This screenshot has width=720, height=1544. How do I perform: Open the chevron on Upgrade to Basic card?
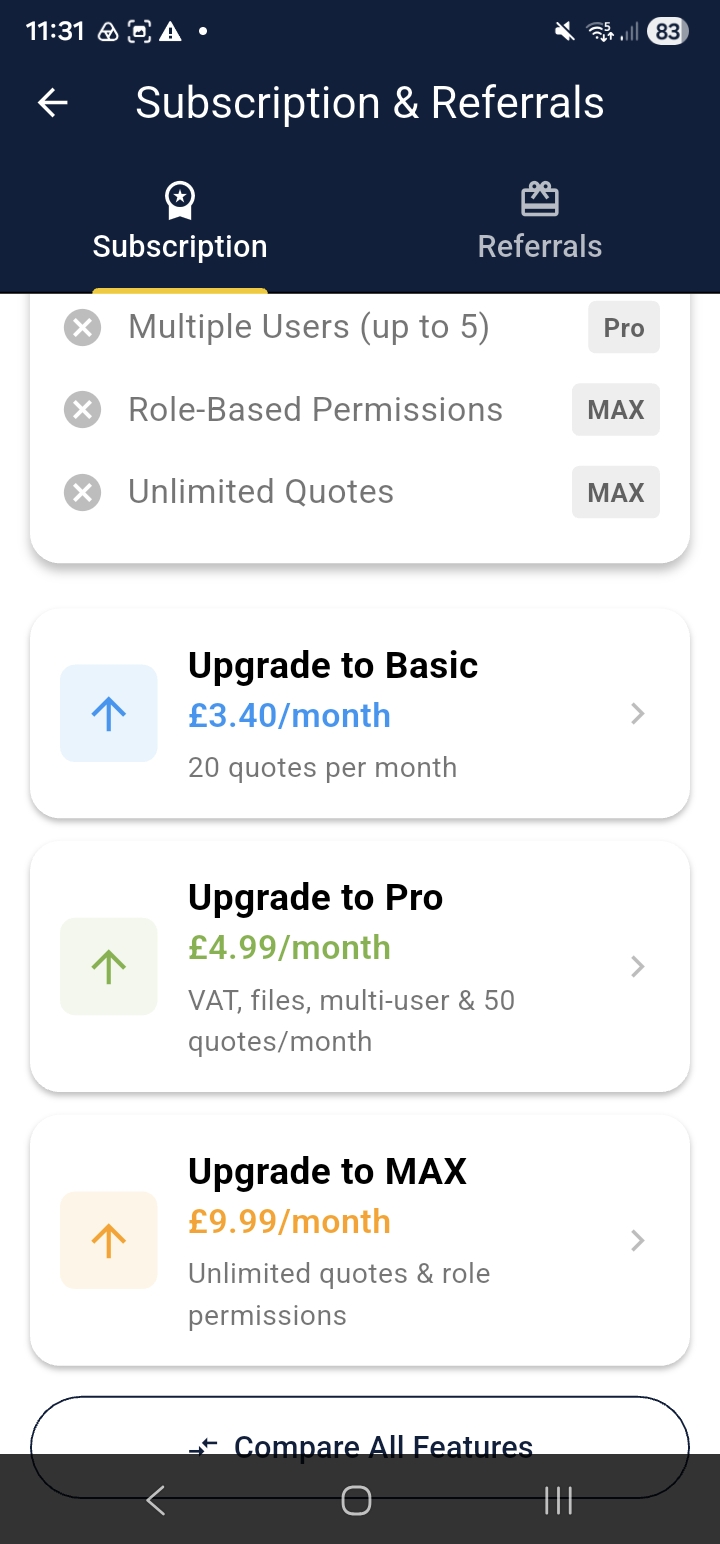(638, 713)
